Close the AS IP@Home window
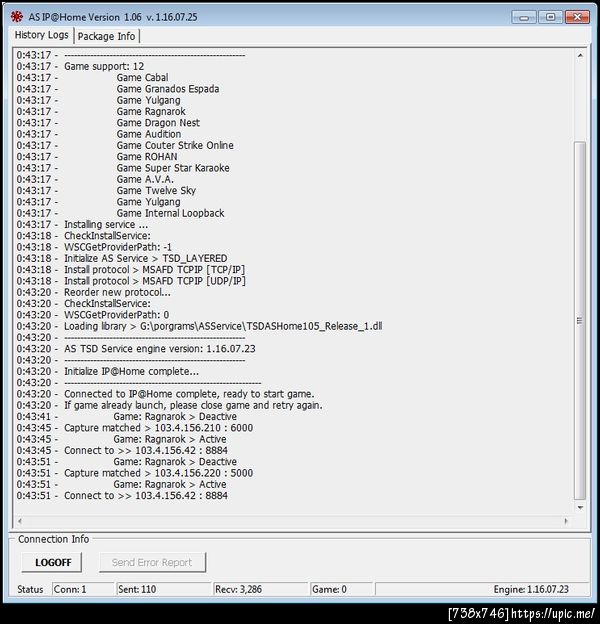This screenshot has height=624, width=600. (x=577, y=17)
